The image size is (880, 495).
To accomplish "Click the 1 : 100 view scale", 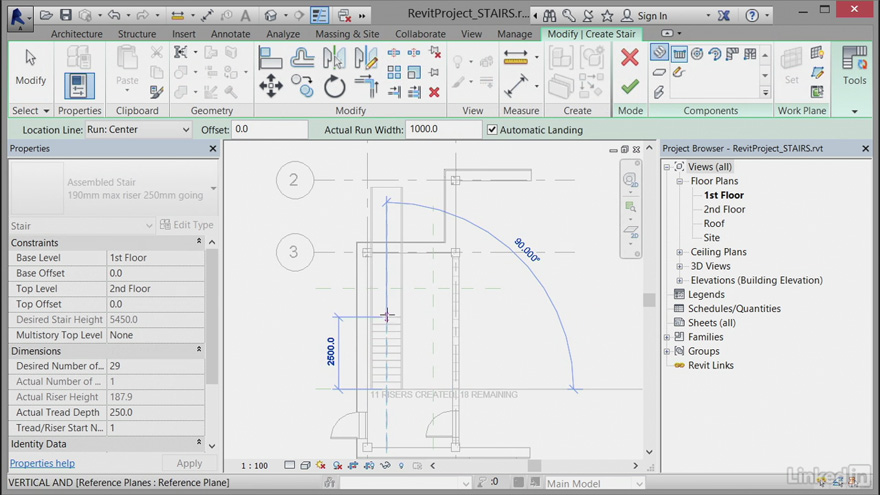I will tap(254, 466).
